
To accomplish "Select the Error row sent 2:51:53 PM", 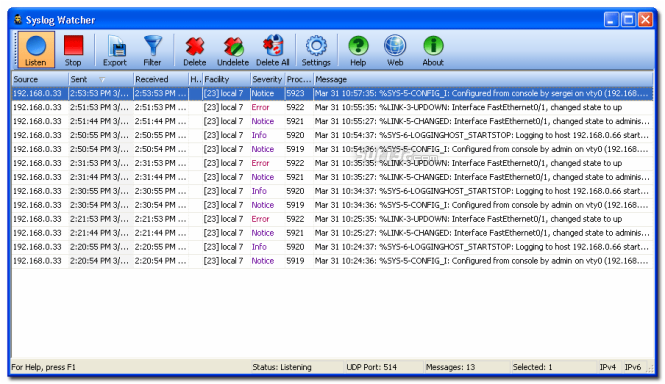I will (332, 107).
